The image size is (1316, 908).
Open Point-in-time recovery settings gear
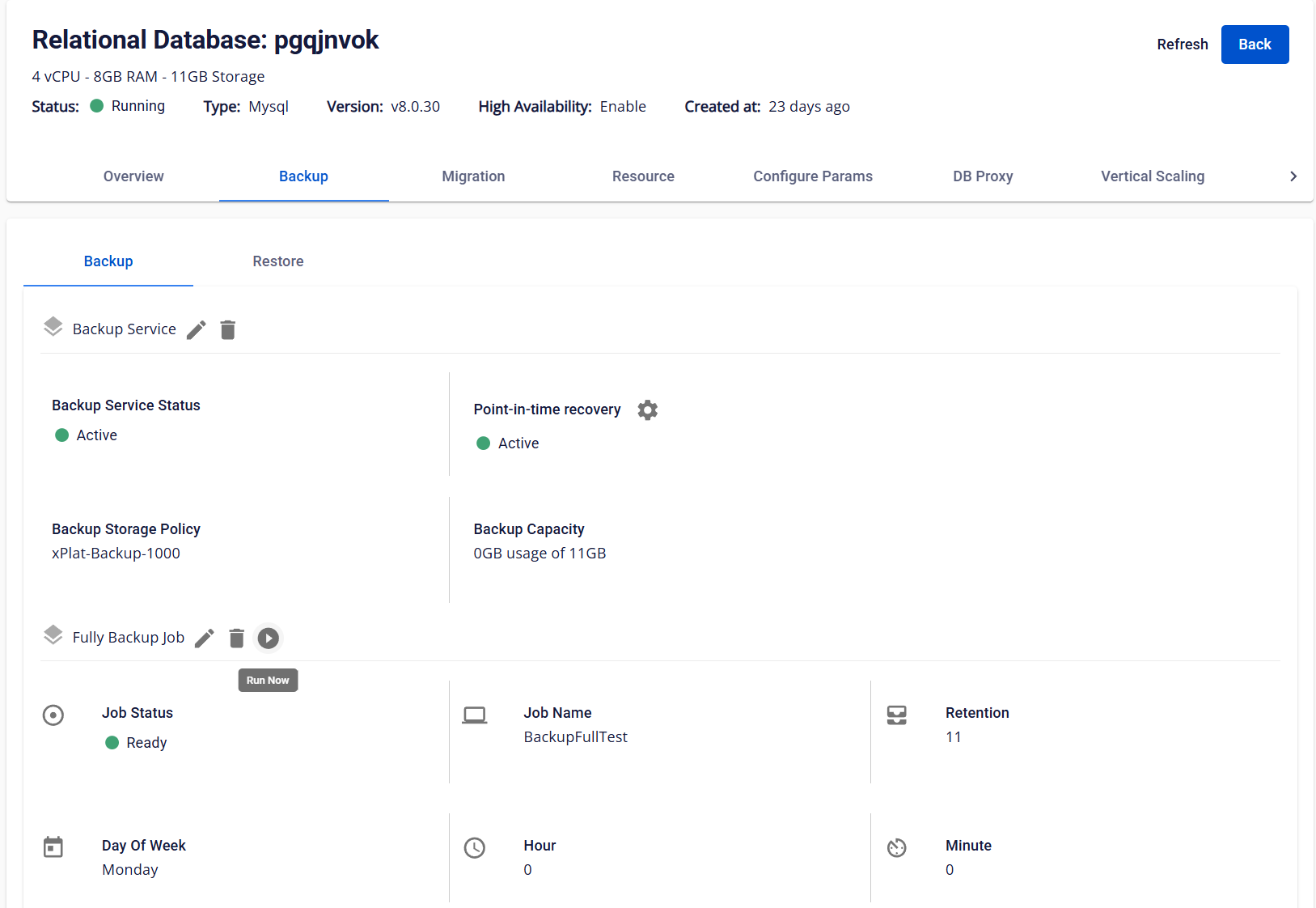[647, 410]
